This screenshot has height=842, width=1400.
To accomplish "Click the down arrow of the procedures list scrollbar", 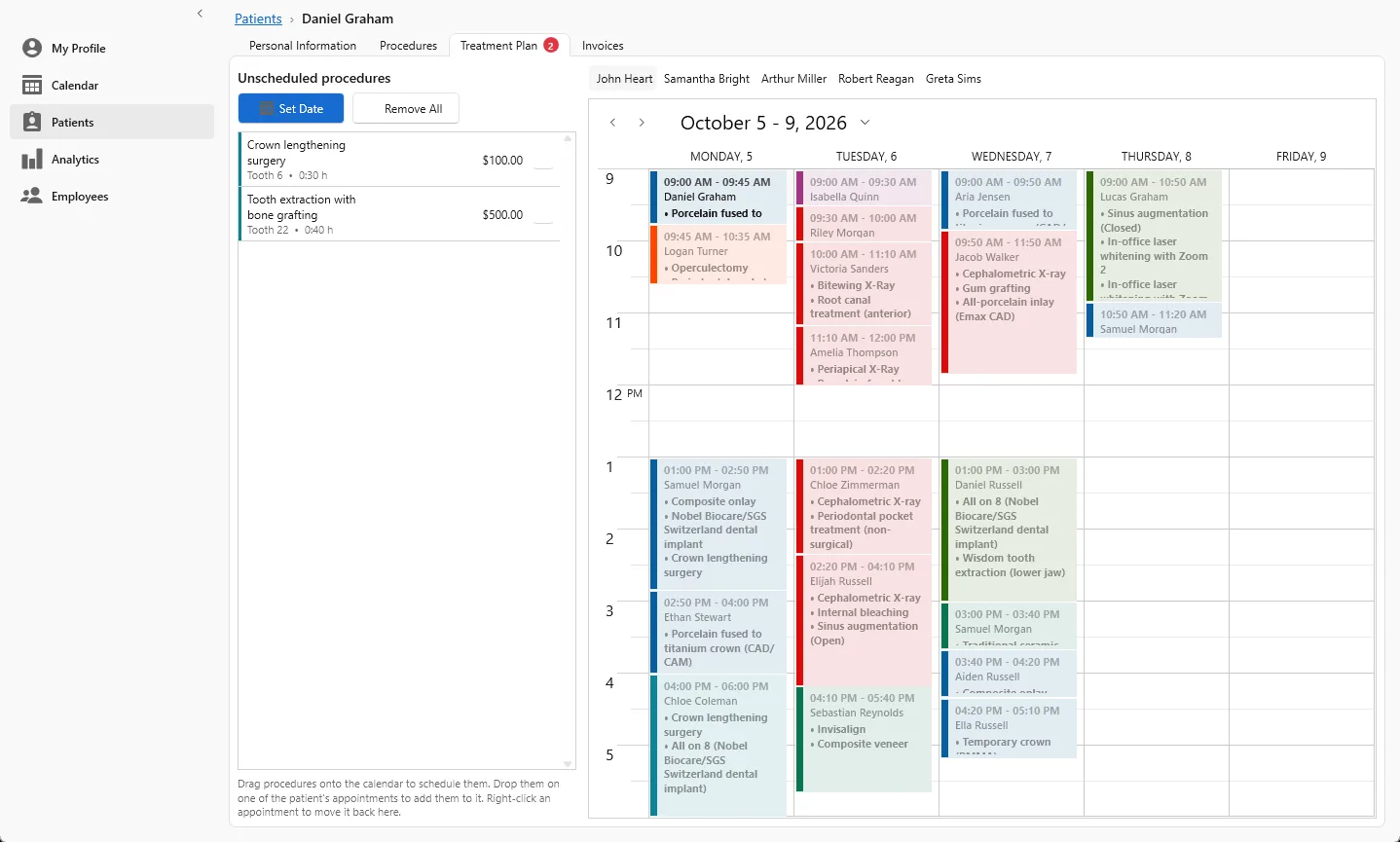I will point(568,764).
